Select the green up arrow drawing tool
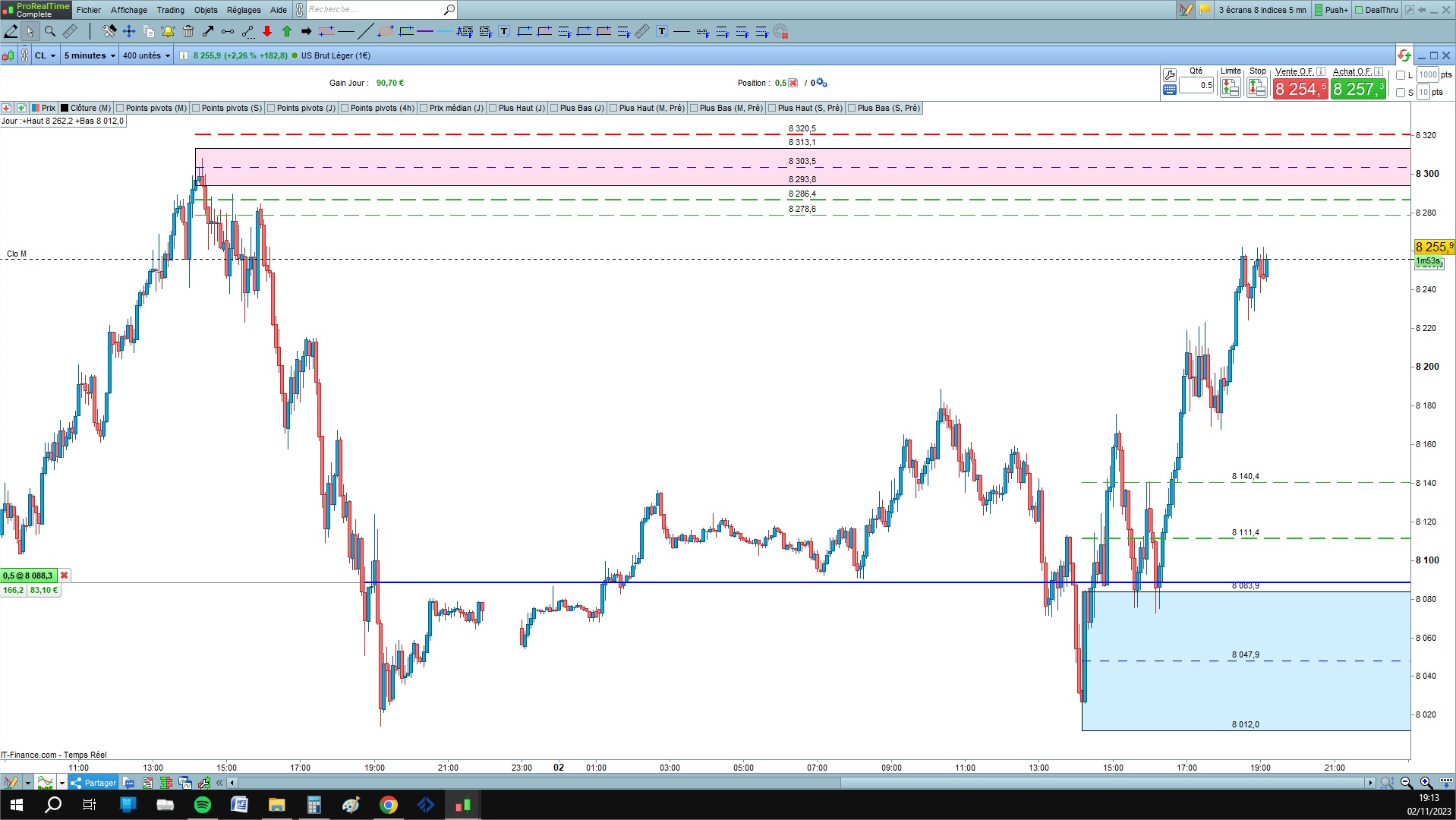Image resolution: width=1456 pixels, height=820 pixels. click(287, 31)
